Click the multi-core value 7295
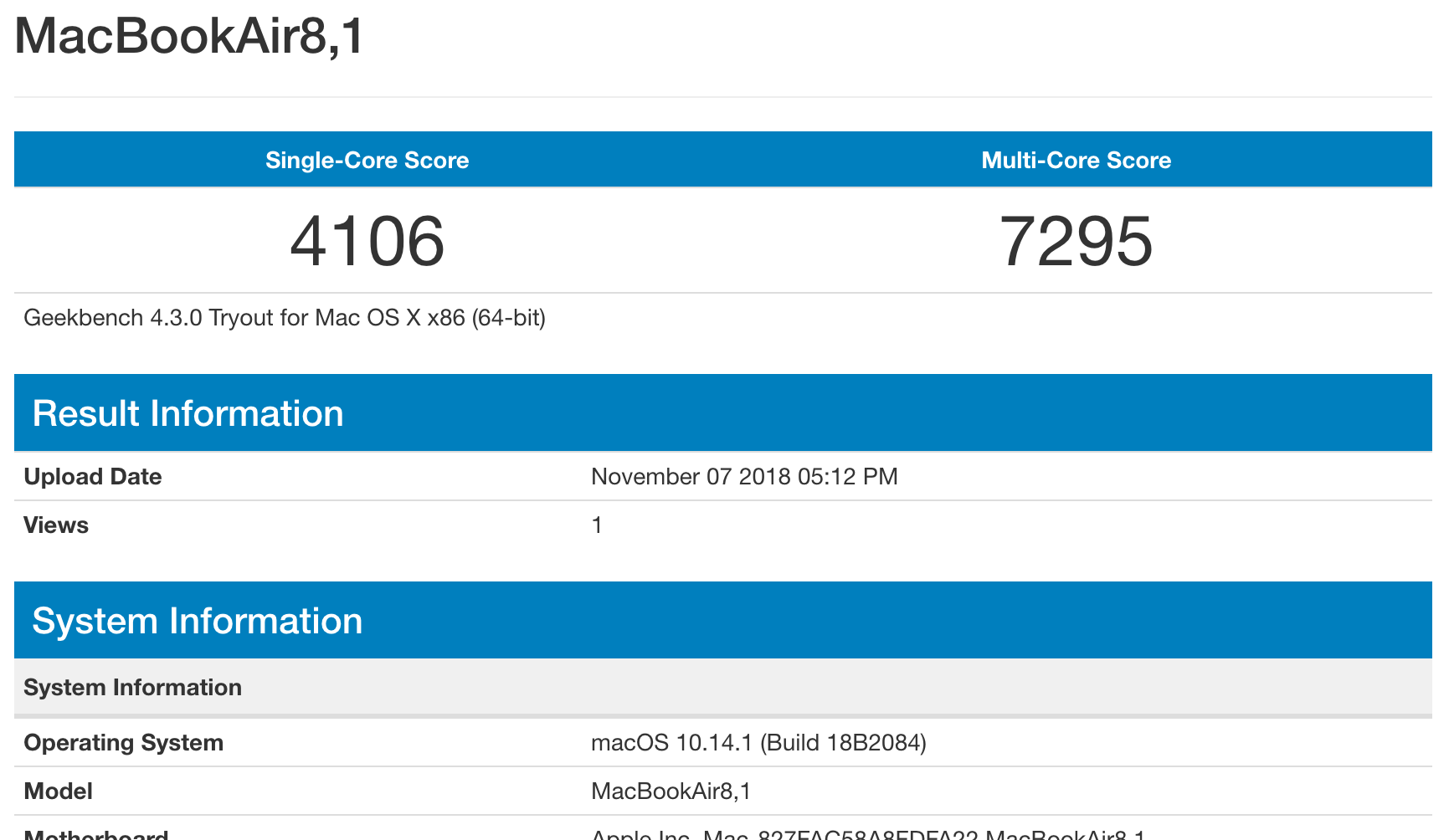Viewport: 1449px width, 840px height. (x=1076, y=241)
